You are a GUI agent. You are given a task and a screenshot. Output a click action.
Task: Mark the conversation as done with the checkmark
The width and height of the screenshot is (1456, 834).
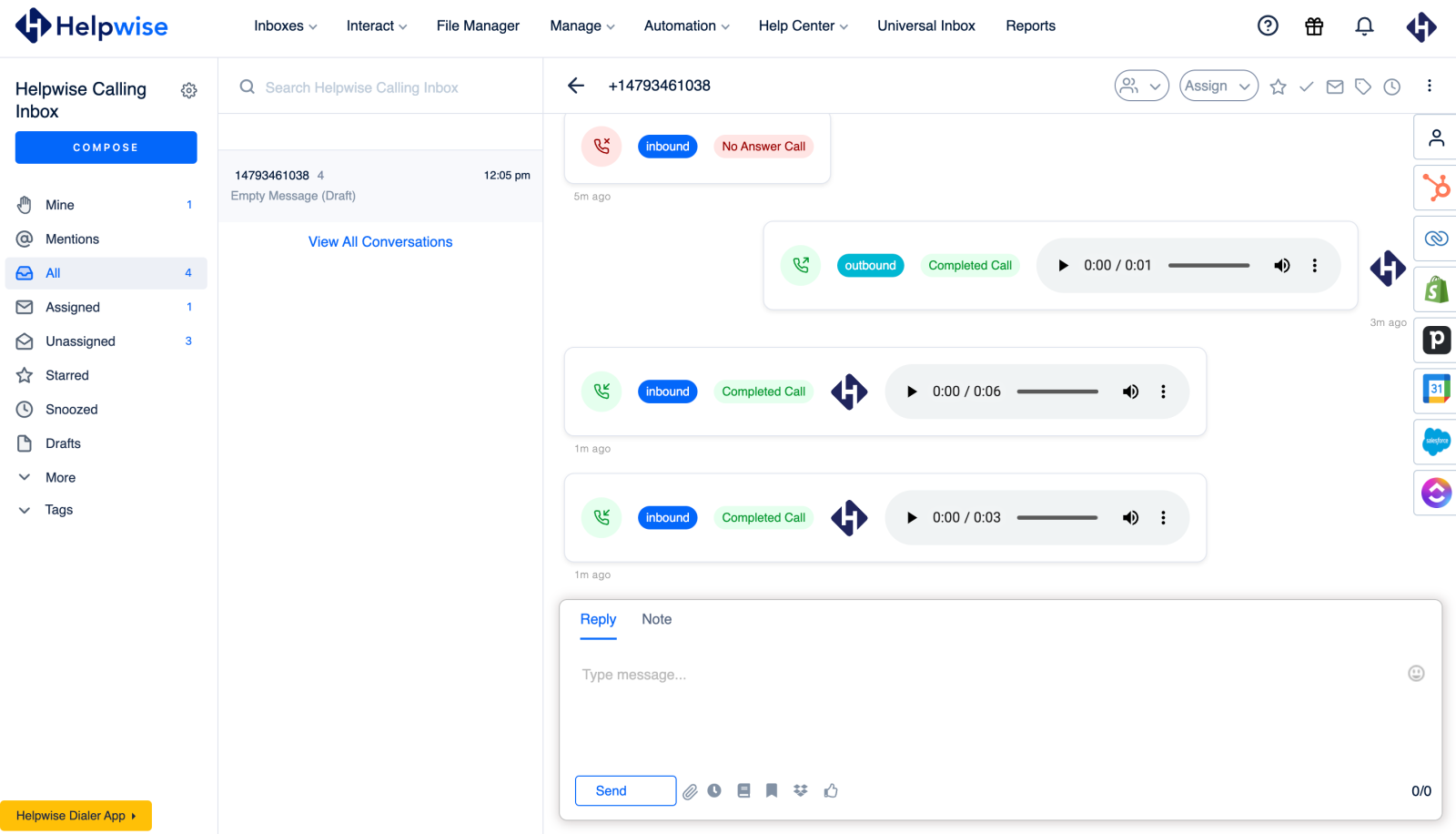pos(1307,86)
